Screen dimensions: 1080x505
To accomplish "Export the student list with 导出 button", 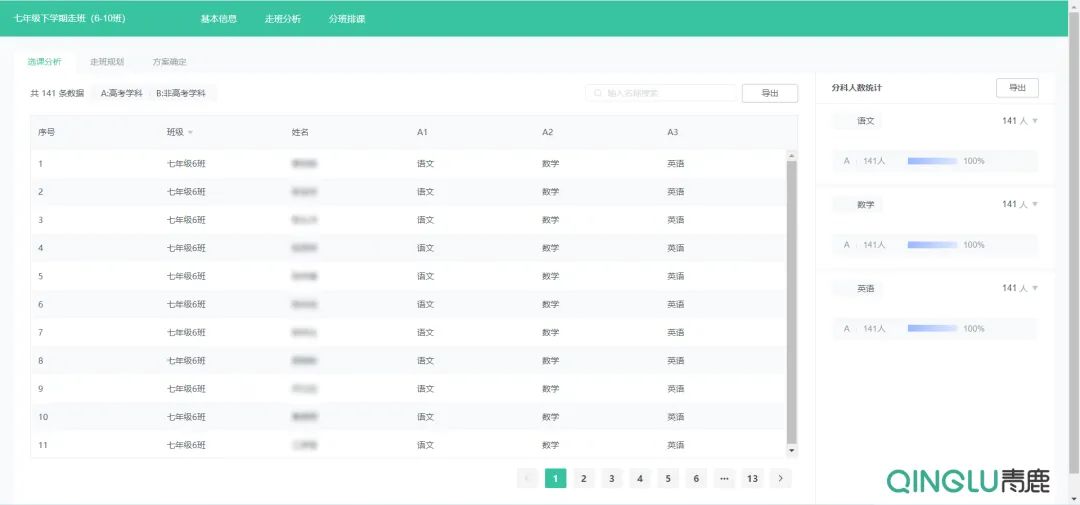I will [x=770, y=93].
